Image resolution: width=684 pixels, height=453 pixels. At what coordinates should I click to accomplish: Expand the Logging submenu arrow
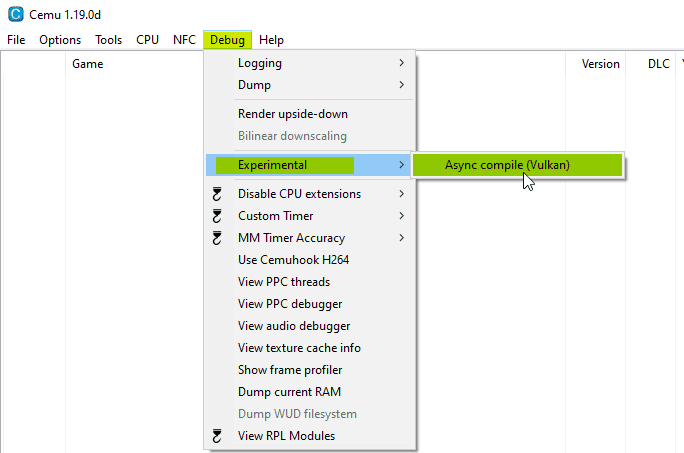[401, 63]
